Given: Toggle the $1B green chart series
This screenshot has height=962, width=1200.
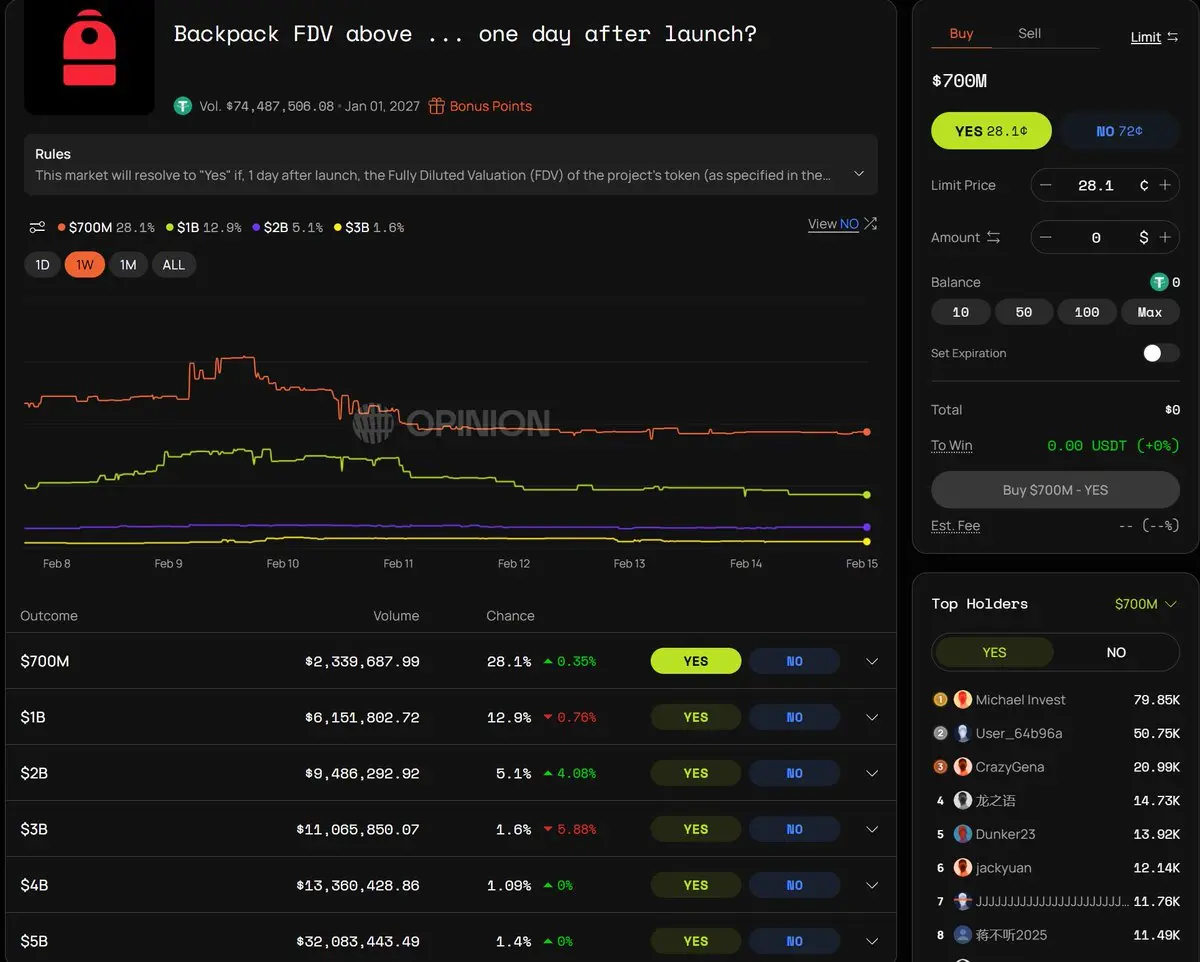Looking at the screenshot, I should [x=204, y=227].
